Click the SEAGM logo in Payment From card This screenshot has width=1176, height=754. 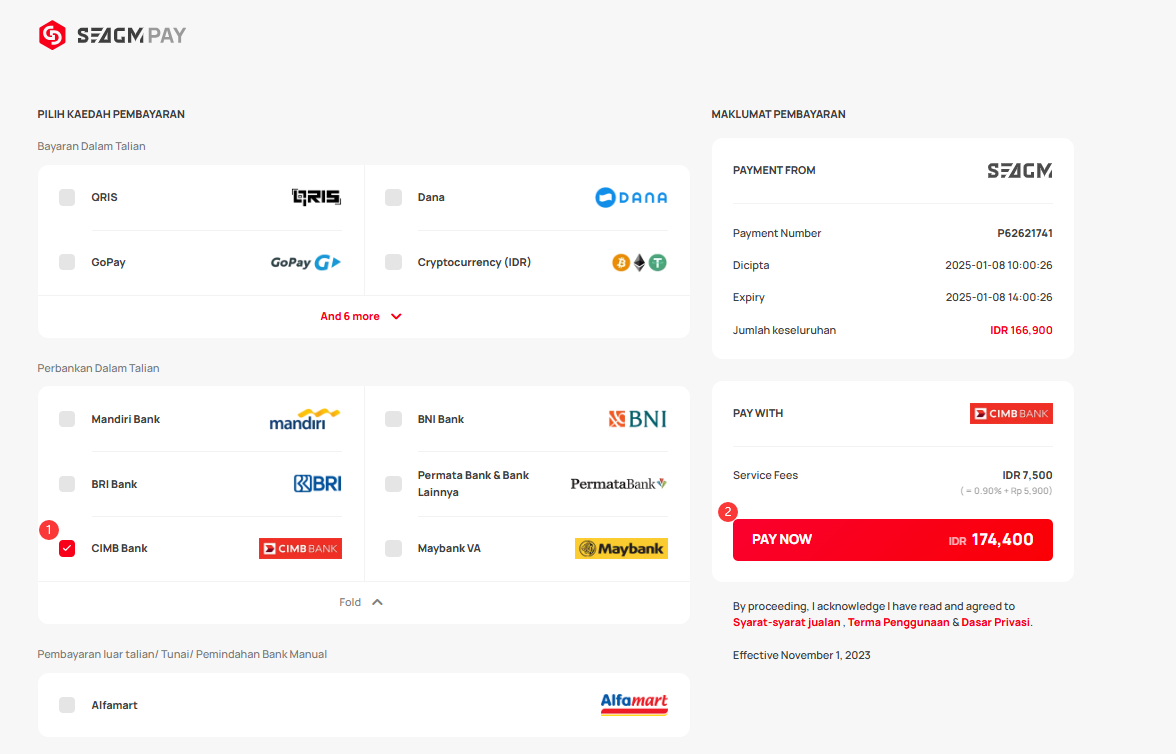[1019, 171]
